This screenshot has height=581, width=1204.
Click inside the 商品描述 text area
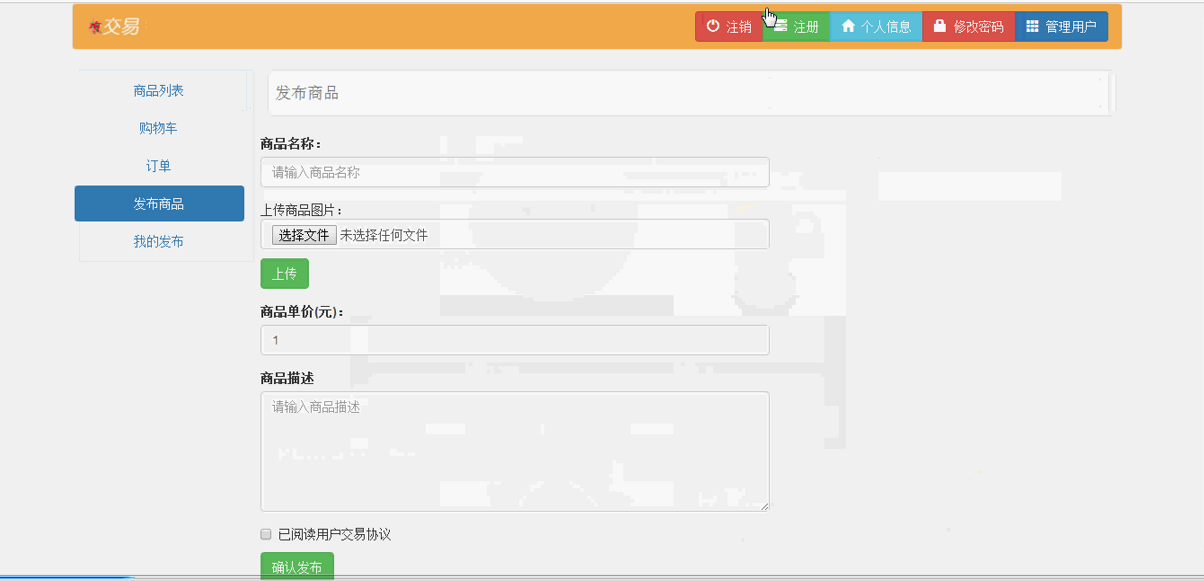coord(515,451)
